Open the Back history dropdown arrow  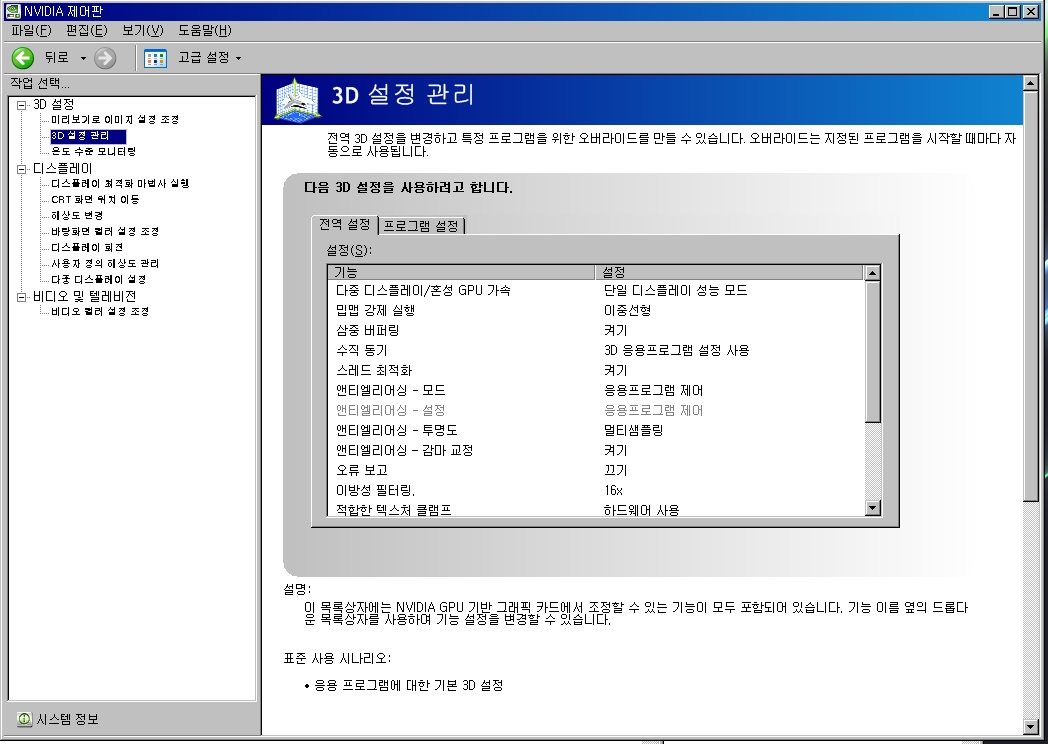83,58
